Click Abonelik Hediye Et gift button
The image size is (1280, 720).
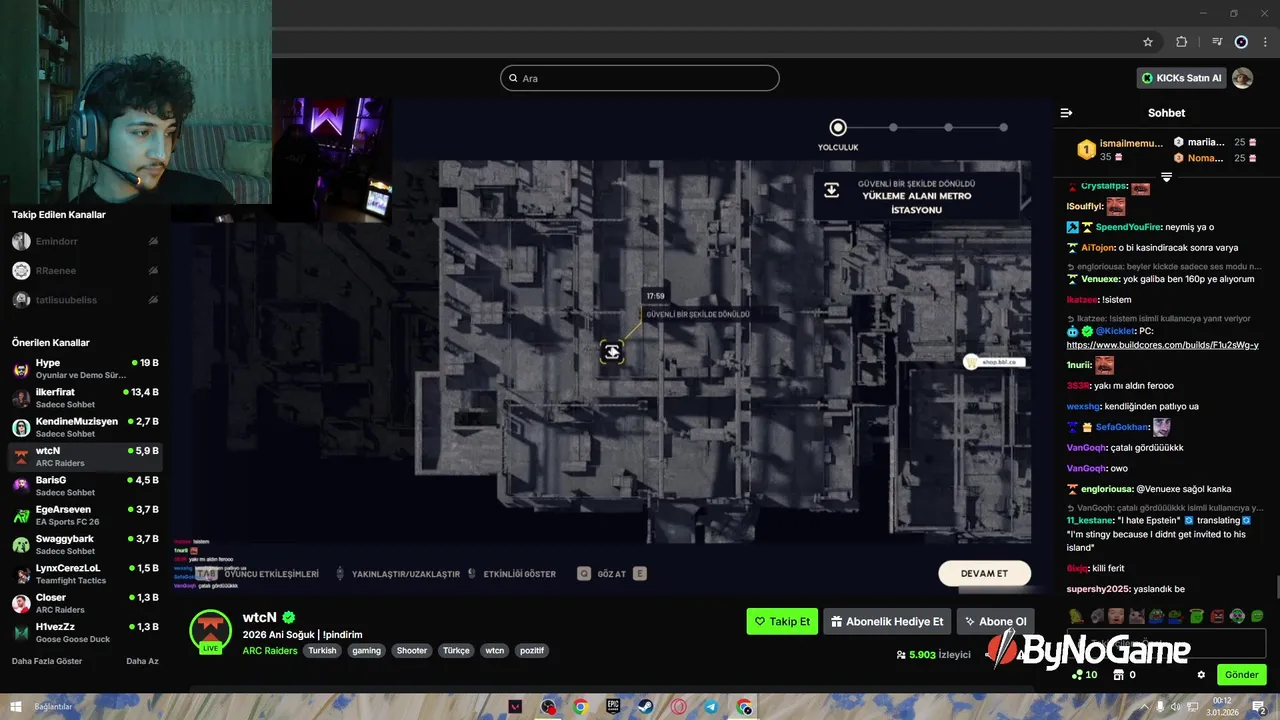[x=887, y=621]
